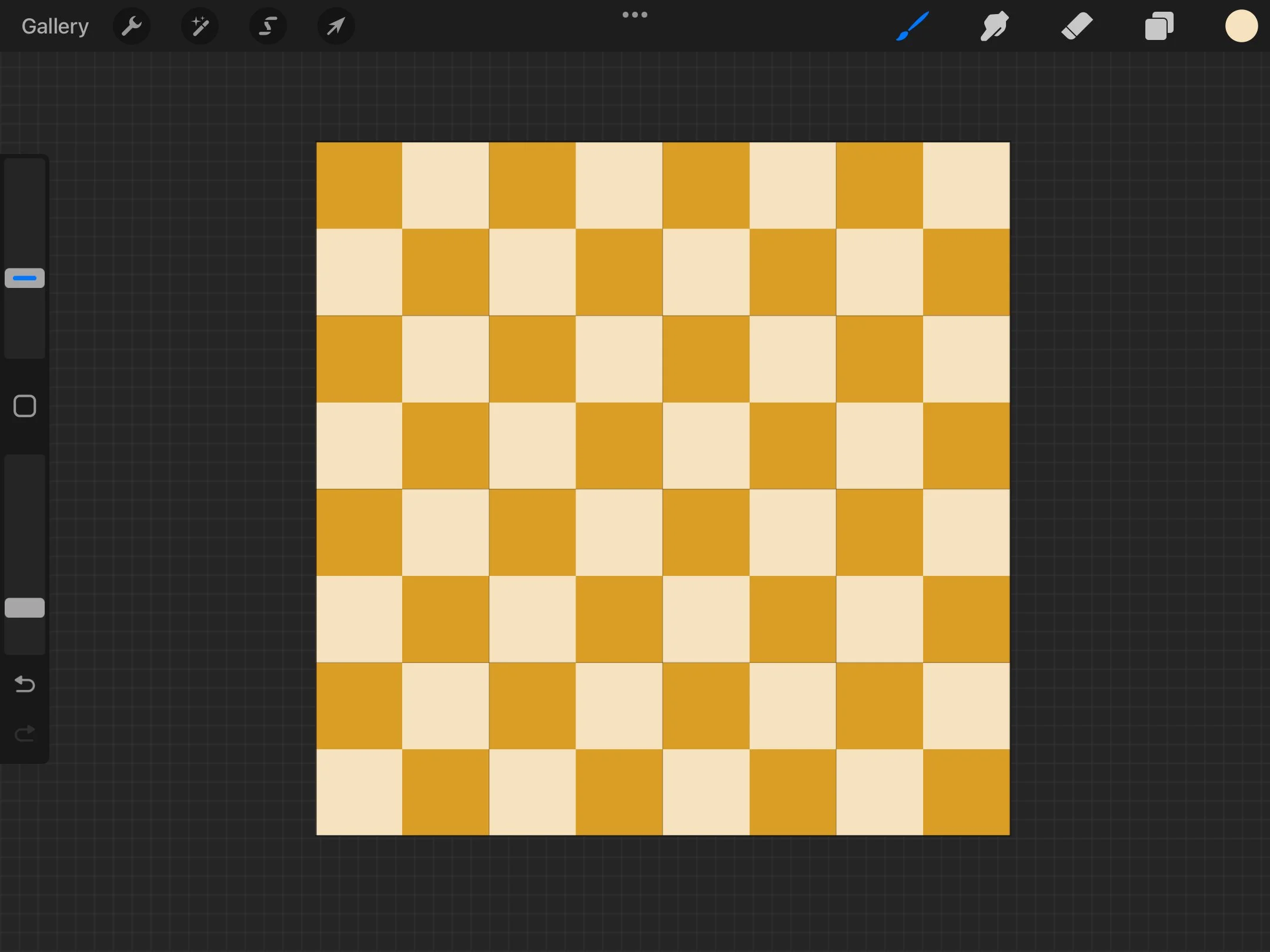Redo the undone action
The image size is (1270, 952).
[x=24, y=733]
